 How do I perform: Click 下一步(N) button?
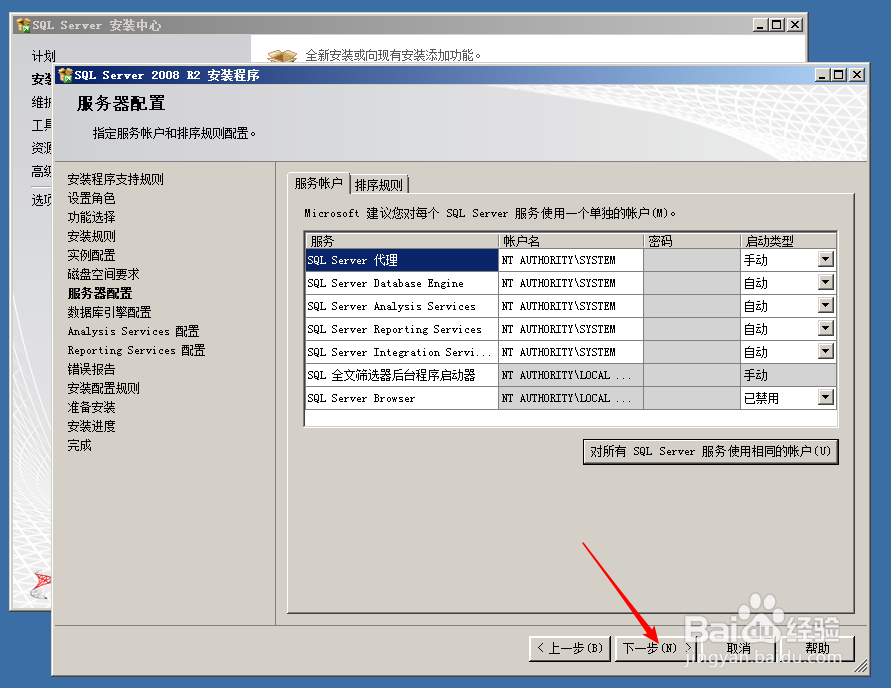click(x=657, y=648)
